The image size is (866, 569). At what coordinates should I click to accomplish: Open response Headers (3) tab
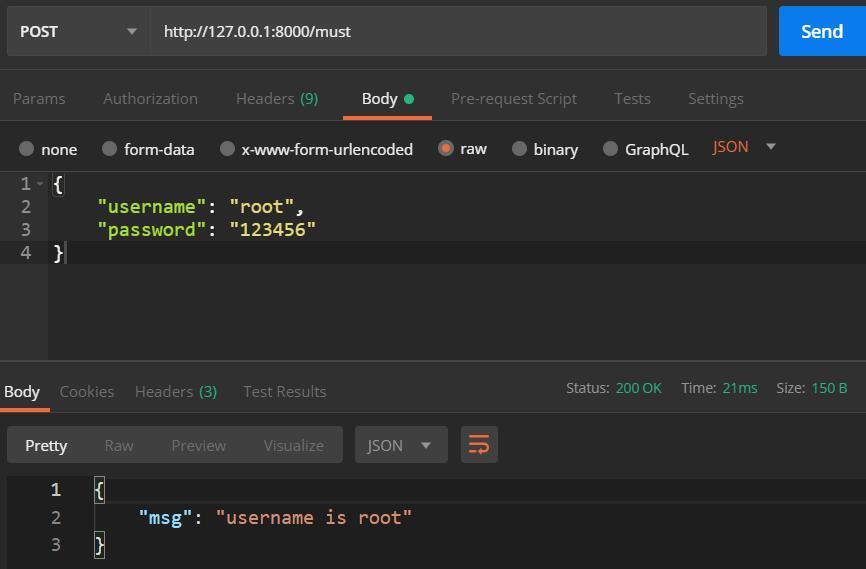tap(176, 392)
